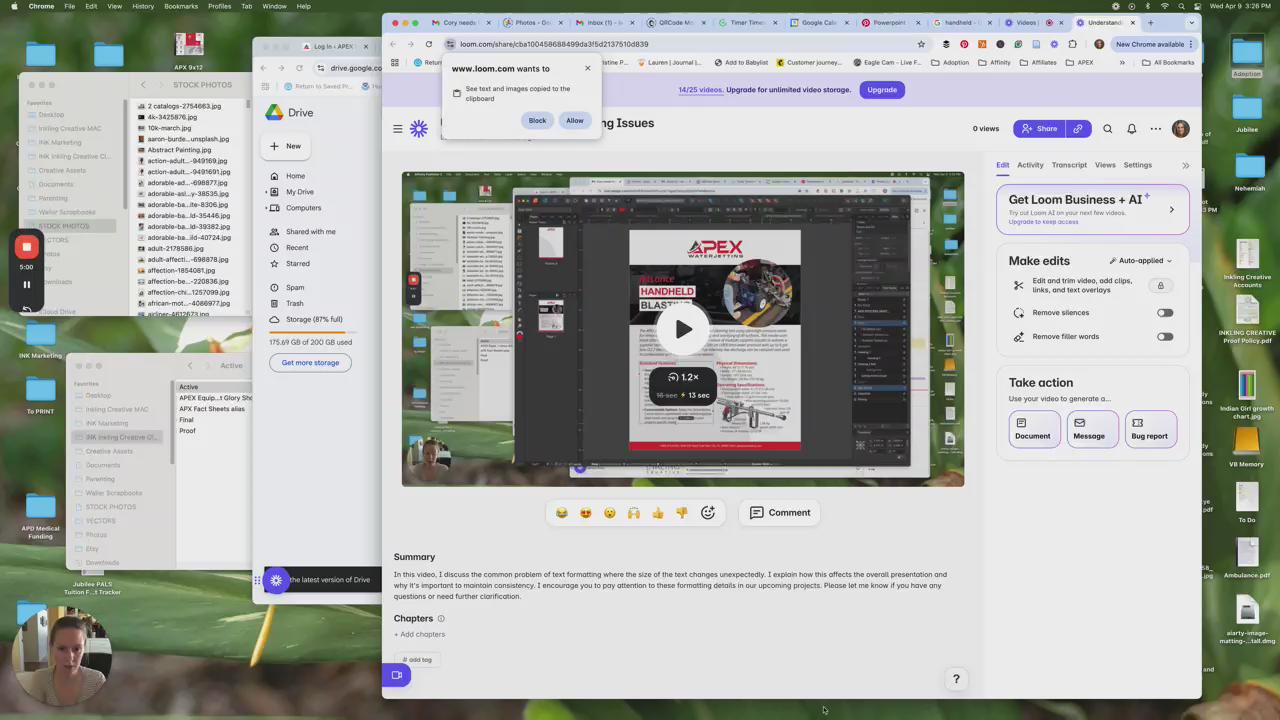Open the Views tab

pyautogui.click(x=1105, y=165)
